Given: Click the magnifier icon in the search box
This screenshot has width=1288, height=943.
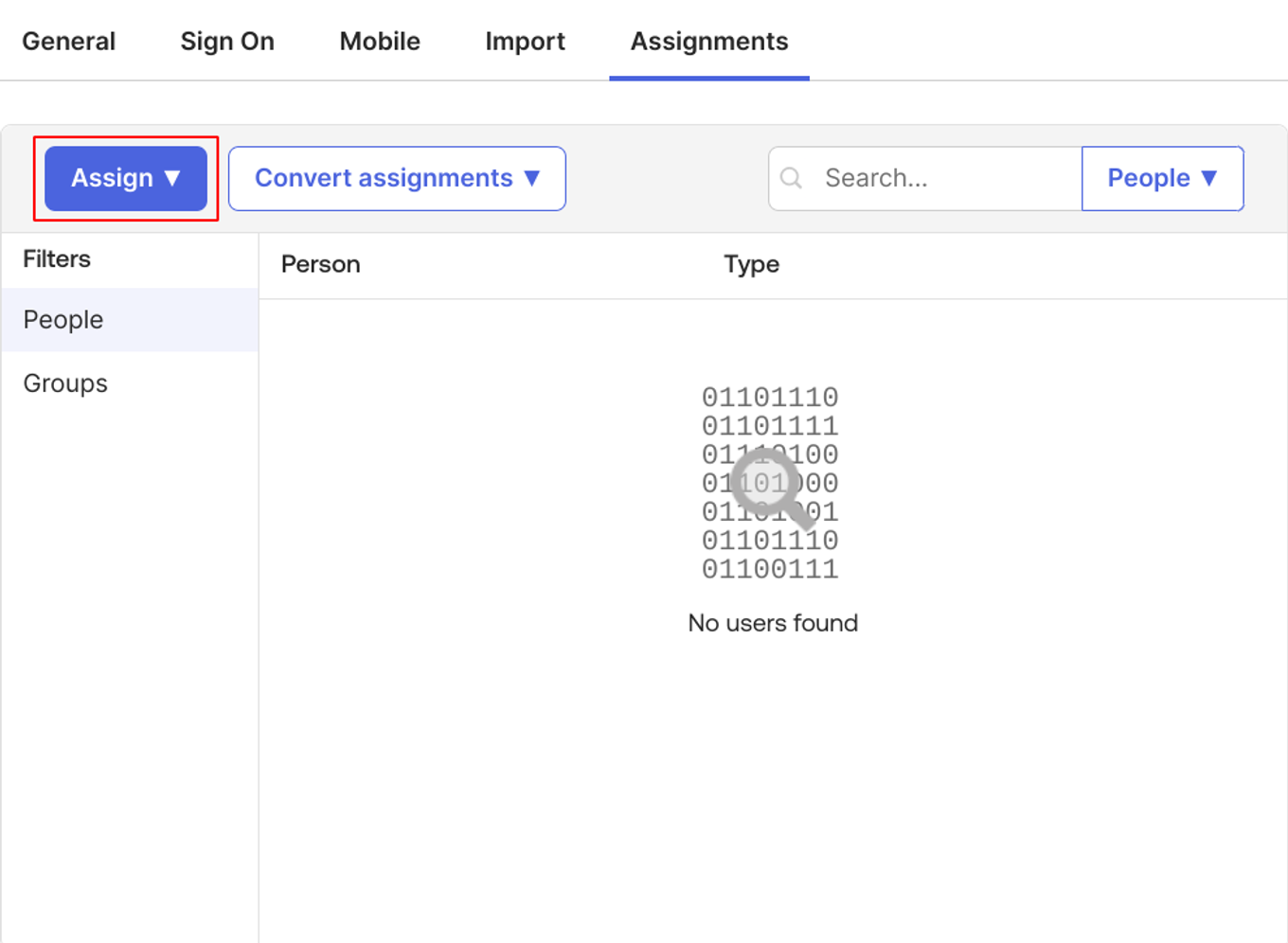Looking at the screenshot, I should (x=792, y=178).
